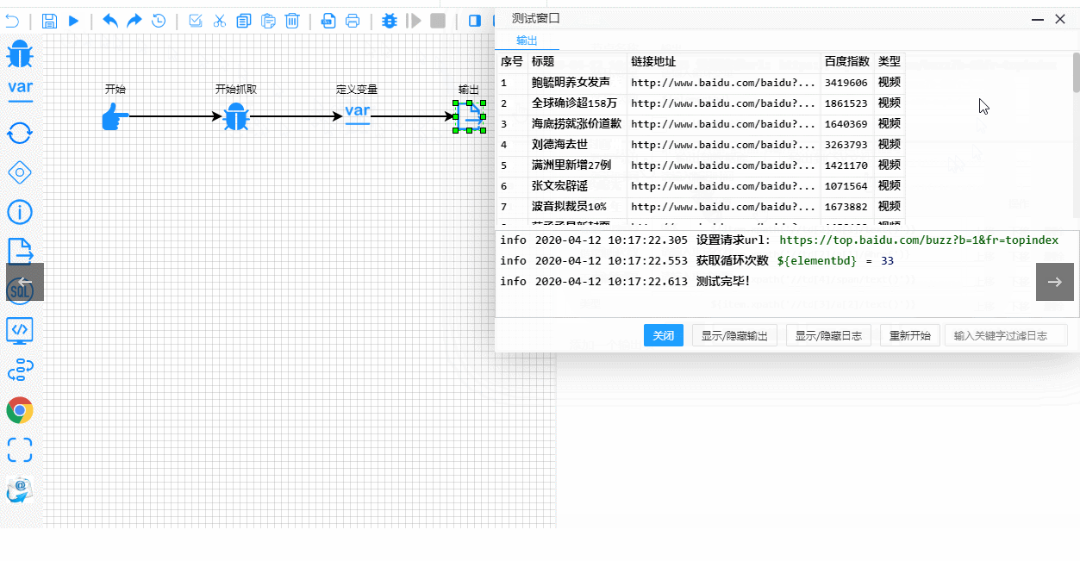1080x561 pixels.
Task: Select the row titled 波音拟裁员10%
Action: pyautogui.click(x=701, y=207)
